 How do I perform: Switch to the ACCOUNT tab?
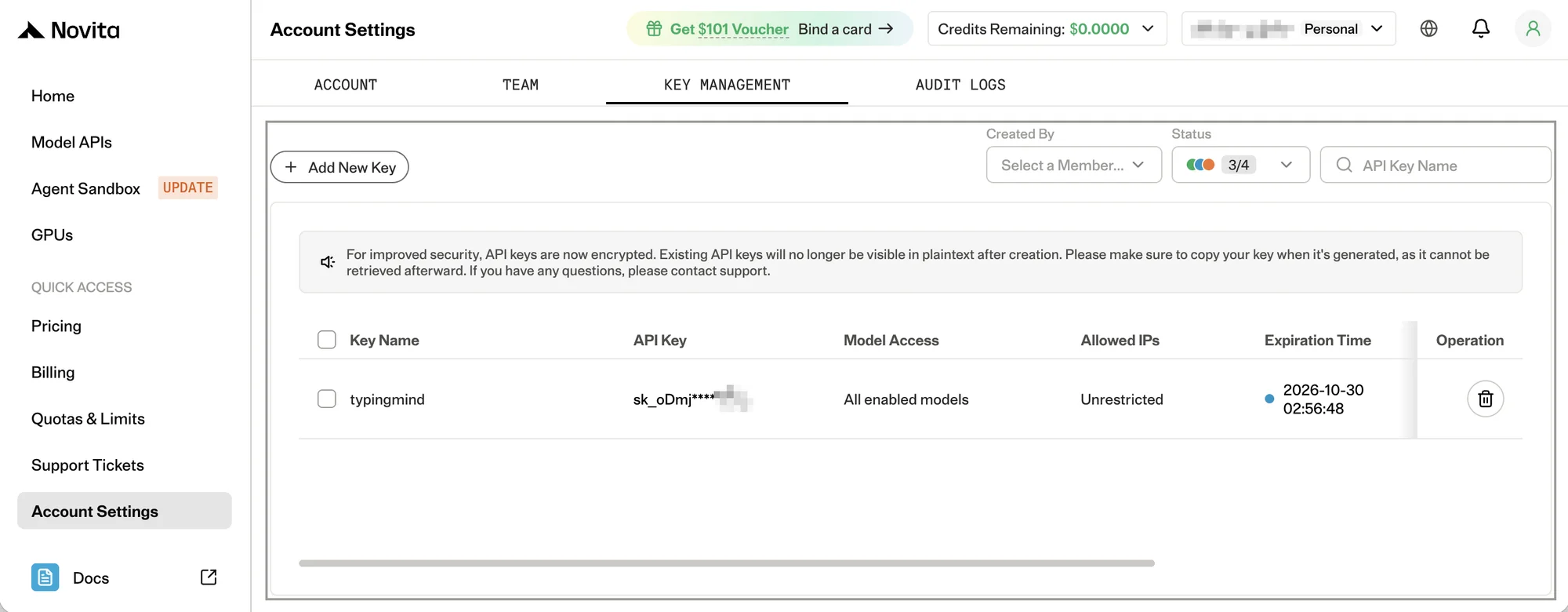click(346, 85)
